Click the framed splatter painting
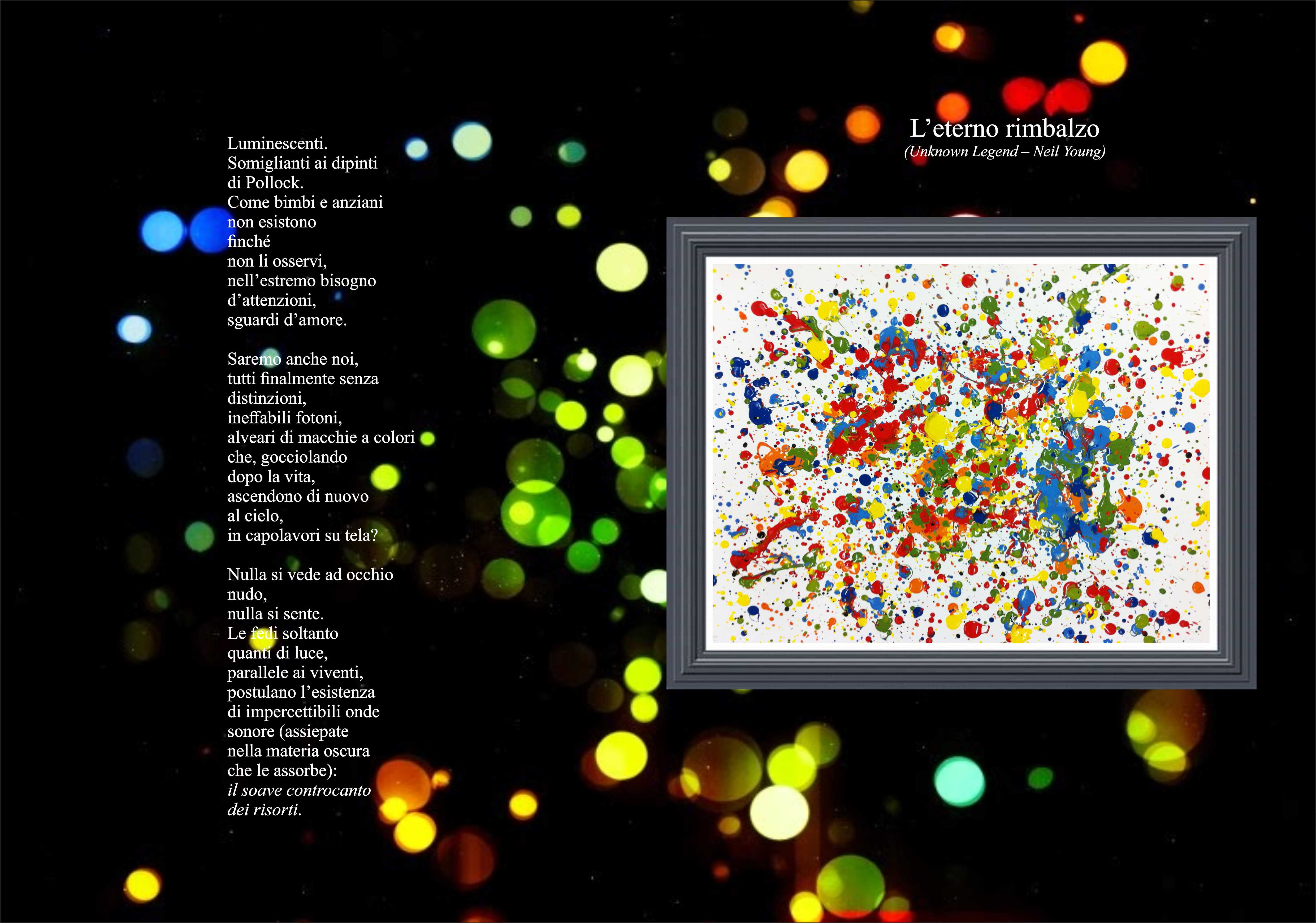1316x923 pixels. (961, 453)
